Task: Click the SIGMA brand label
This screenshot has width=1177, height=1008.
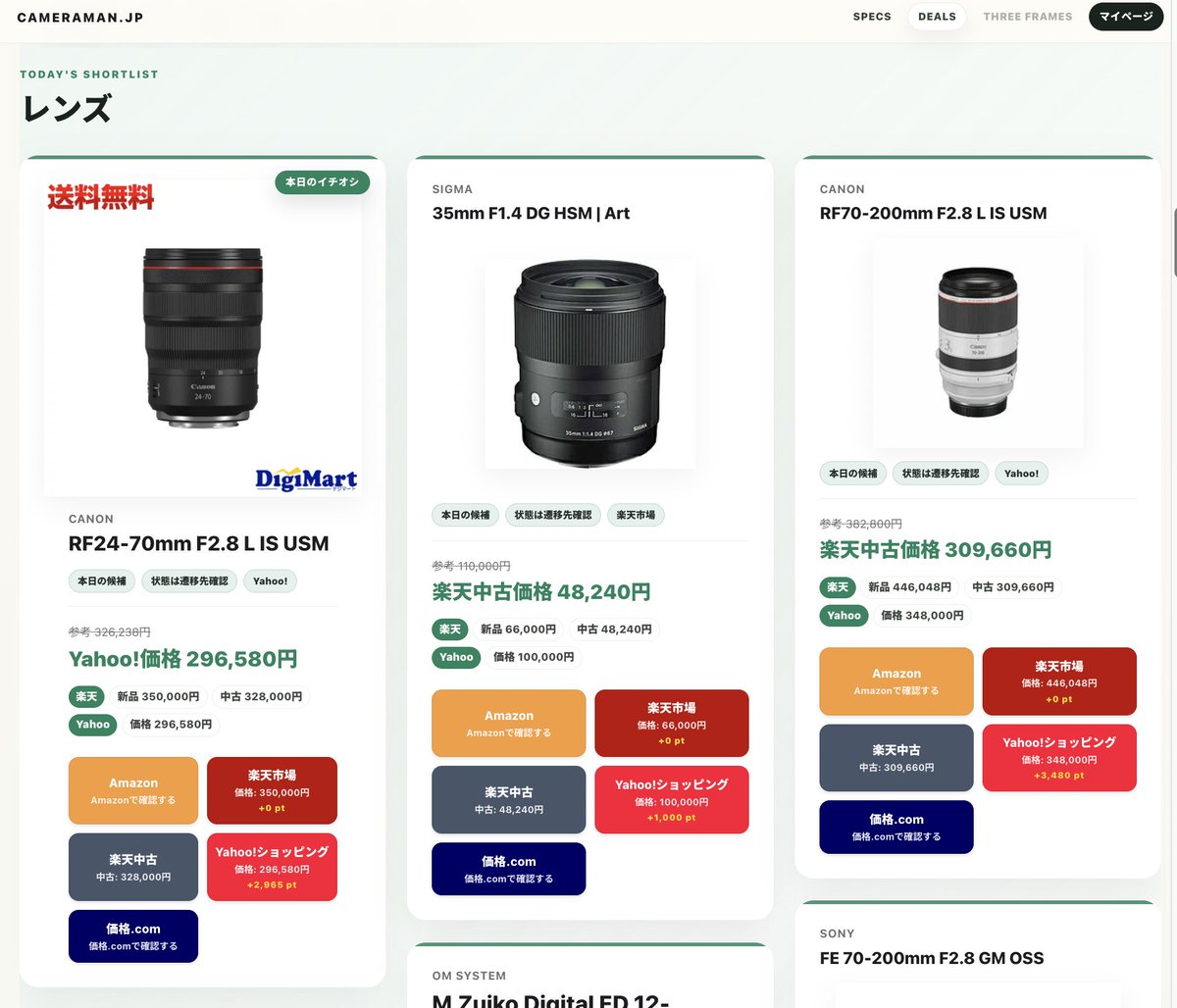Action: click(452, 189)
